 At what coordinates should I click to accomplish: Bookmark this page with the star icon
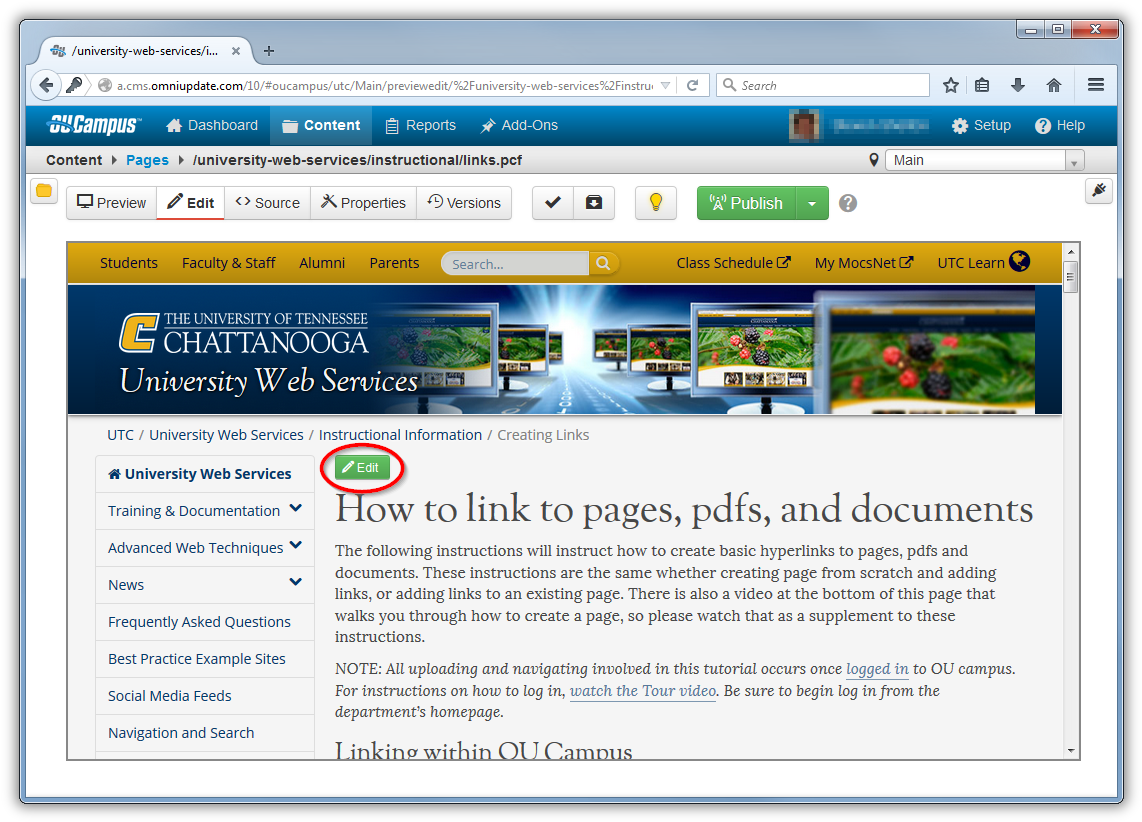(x=950, y=85)
